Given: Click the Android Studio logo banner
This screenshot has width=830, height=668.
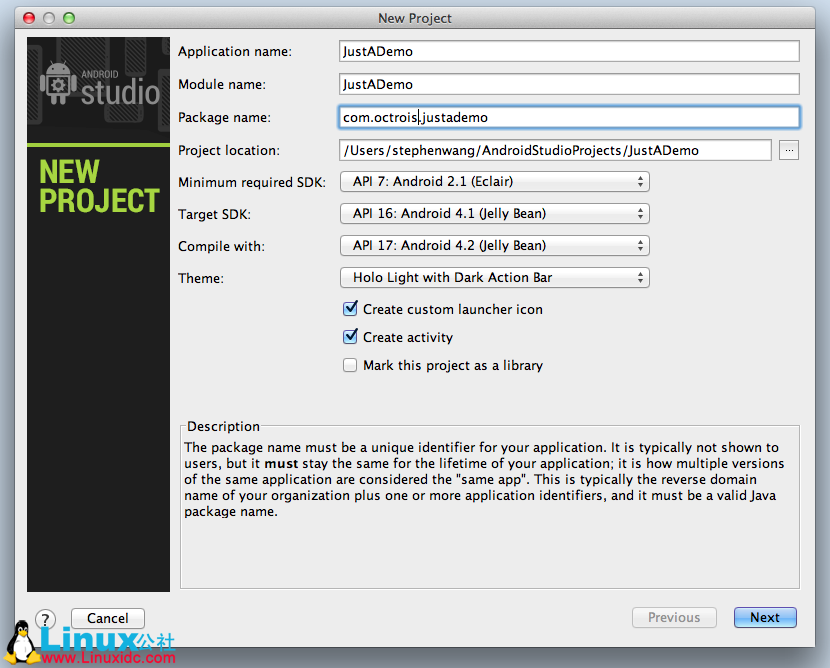Looking at the screenshot, I should [x=98, y=90].
